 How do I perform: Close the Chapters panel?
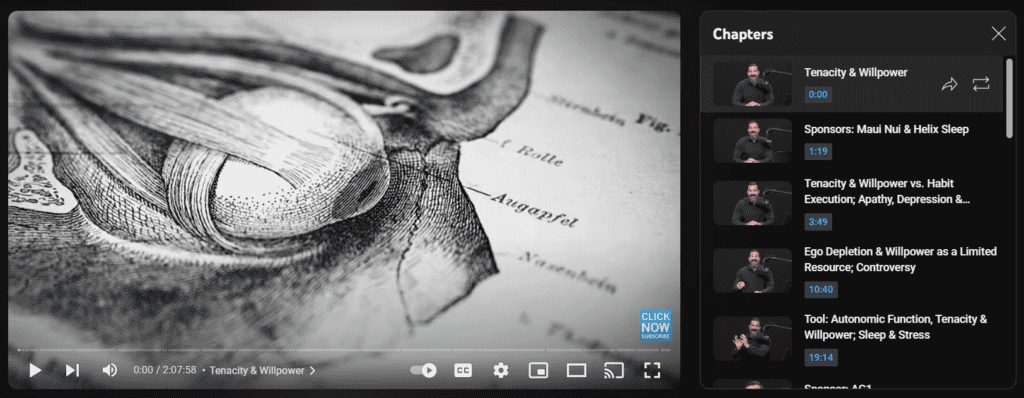click(999, 34)
